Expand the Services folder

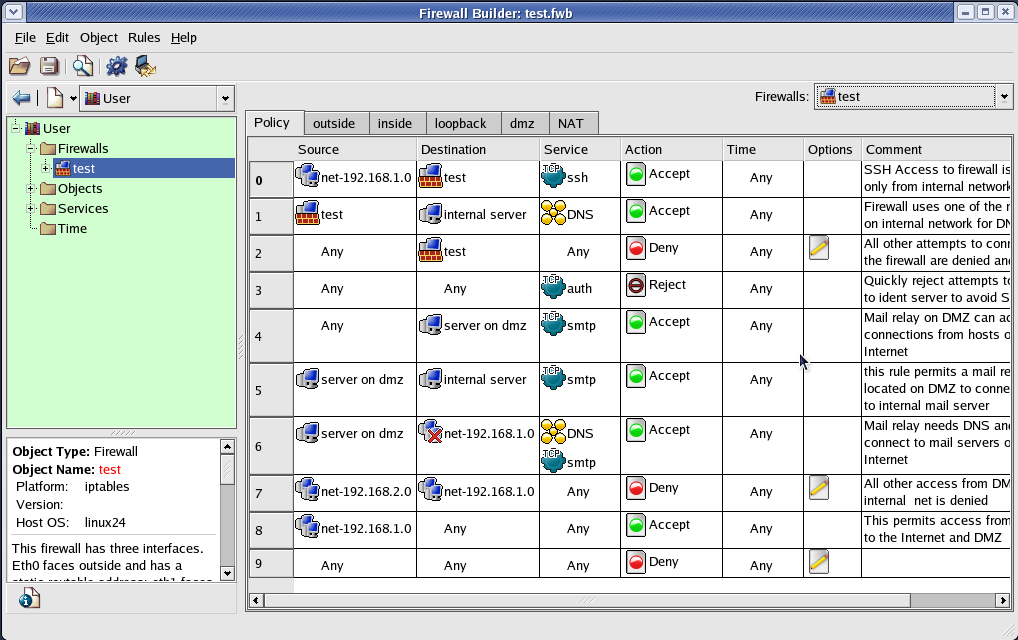click(x=31, y=208)
